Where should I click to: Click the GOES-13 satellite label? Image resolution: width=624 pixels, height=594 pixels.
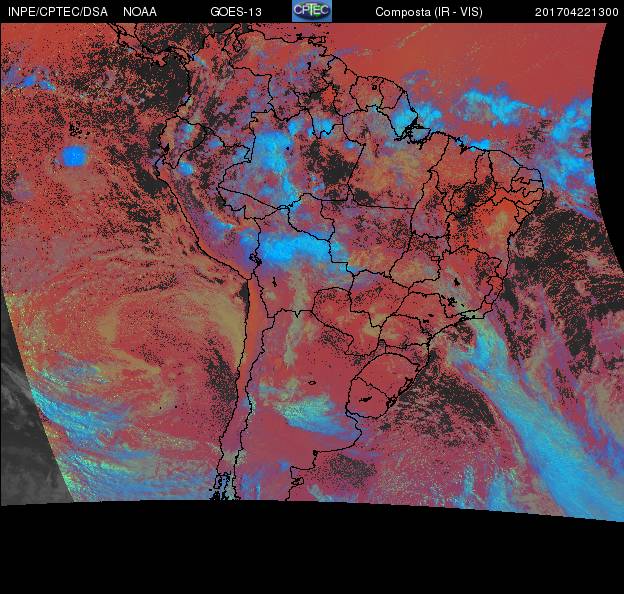tap(236, 12)
